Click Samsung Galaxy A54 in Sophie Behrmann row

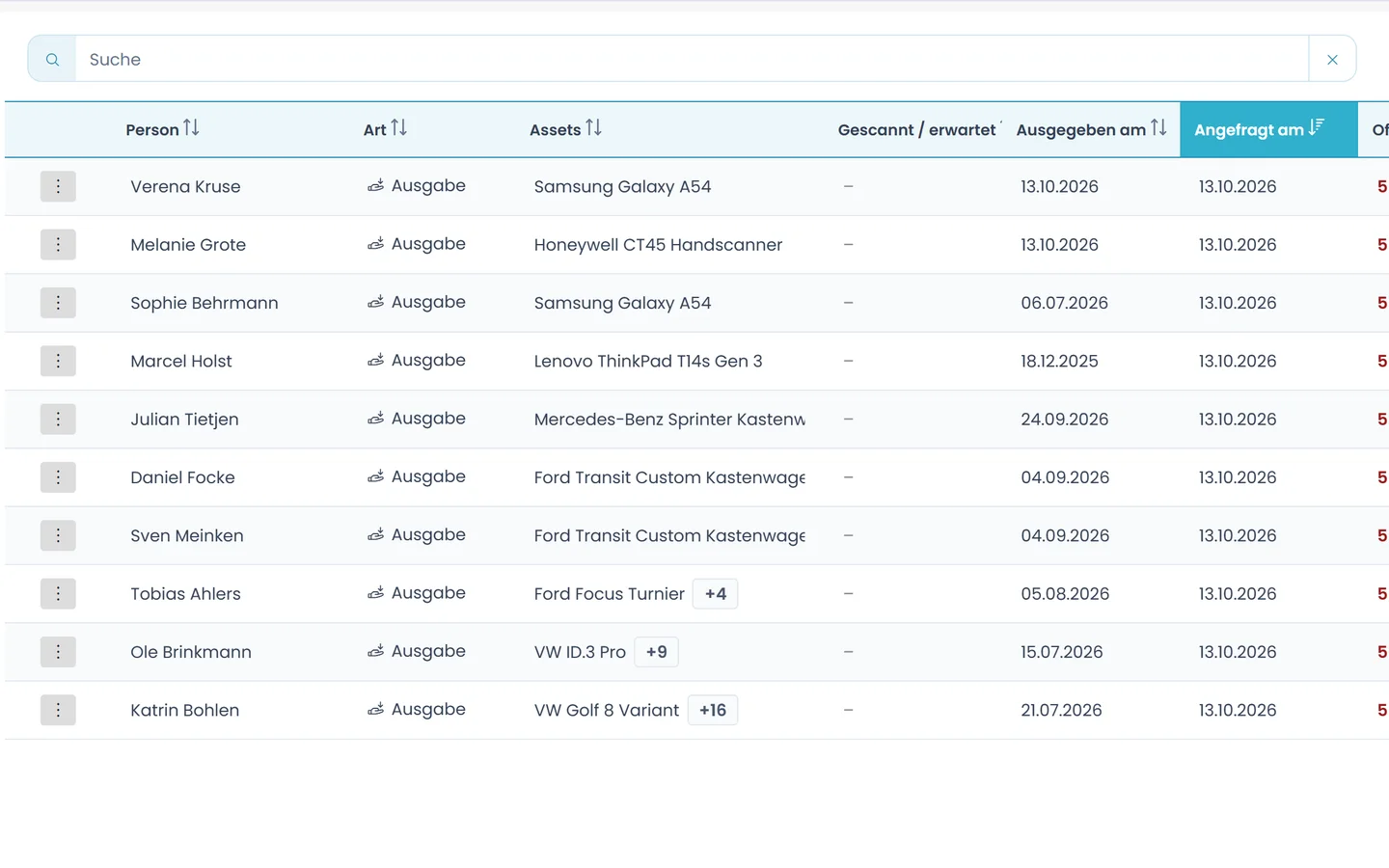[622, 303]
